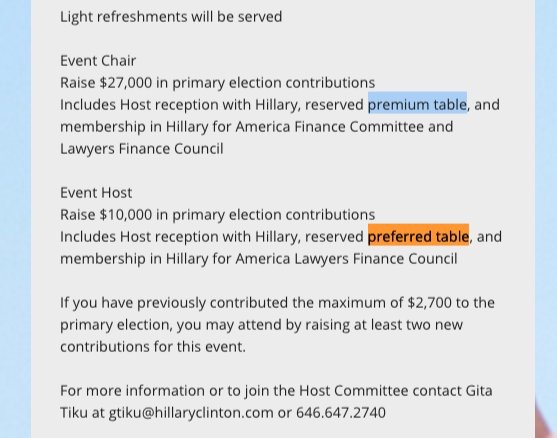The width and height of the screenshot is (557, 438).
Task: Click the '$10,000' amount text
Action: [x=125, y=215]
